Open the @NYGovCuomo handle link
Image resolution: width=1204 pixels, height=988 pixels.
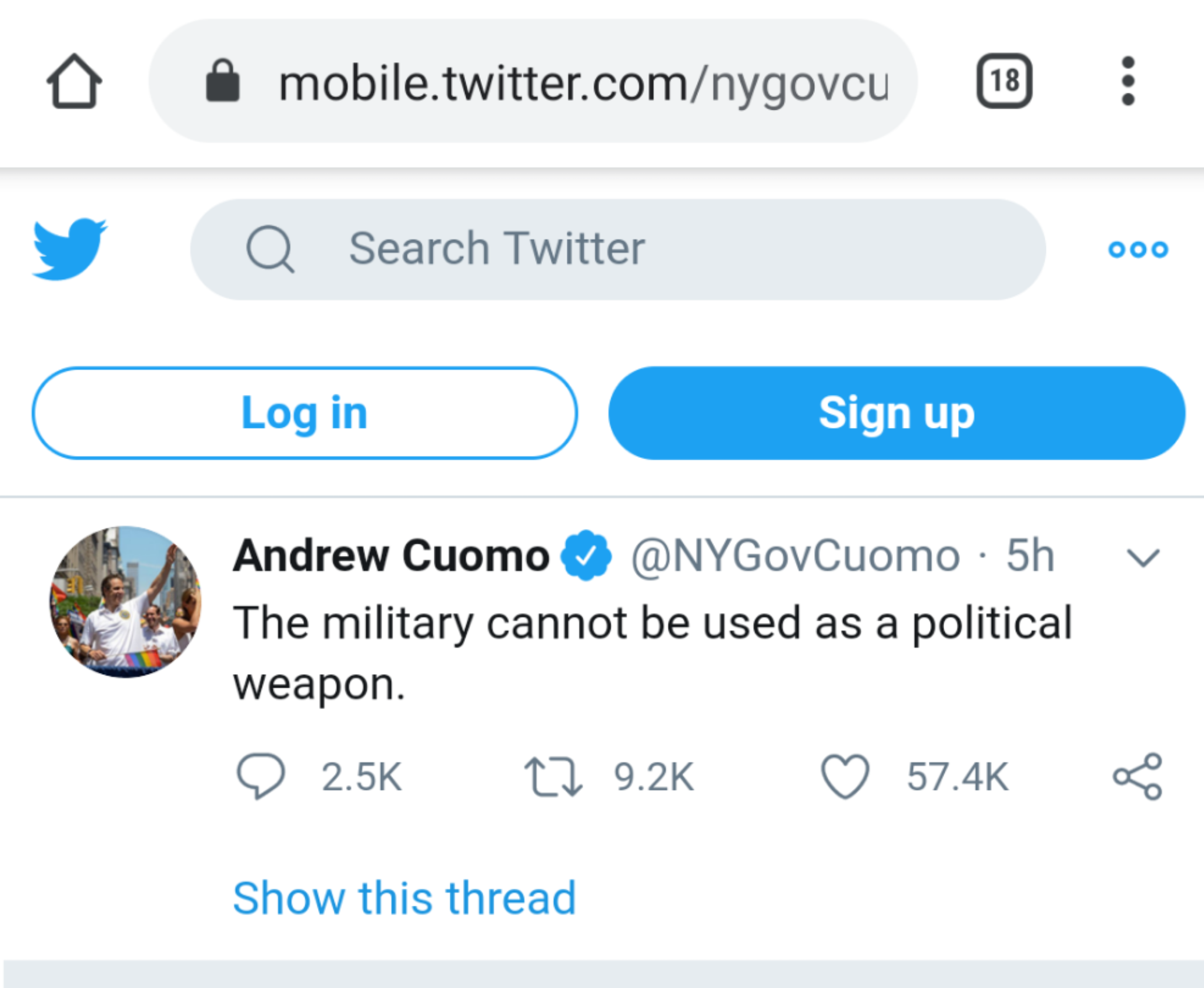click(795, 555)
